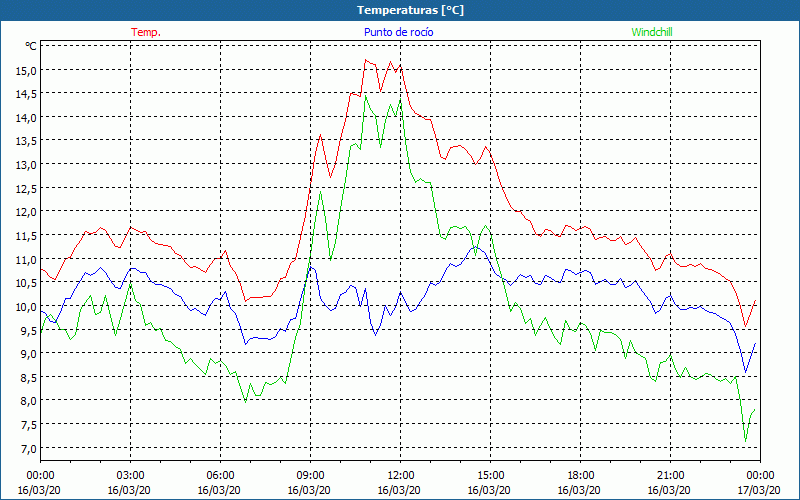The width and height of the screenshot is (800, 500).
Task: Click the '12,5' y-axis value
Action: click(27, 189)
